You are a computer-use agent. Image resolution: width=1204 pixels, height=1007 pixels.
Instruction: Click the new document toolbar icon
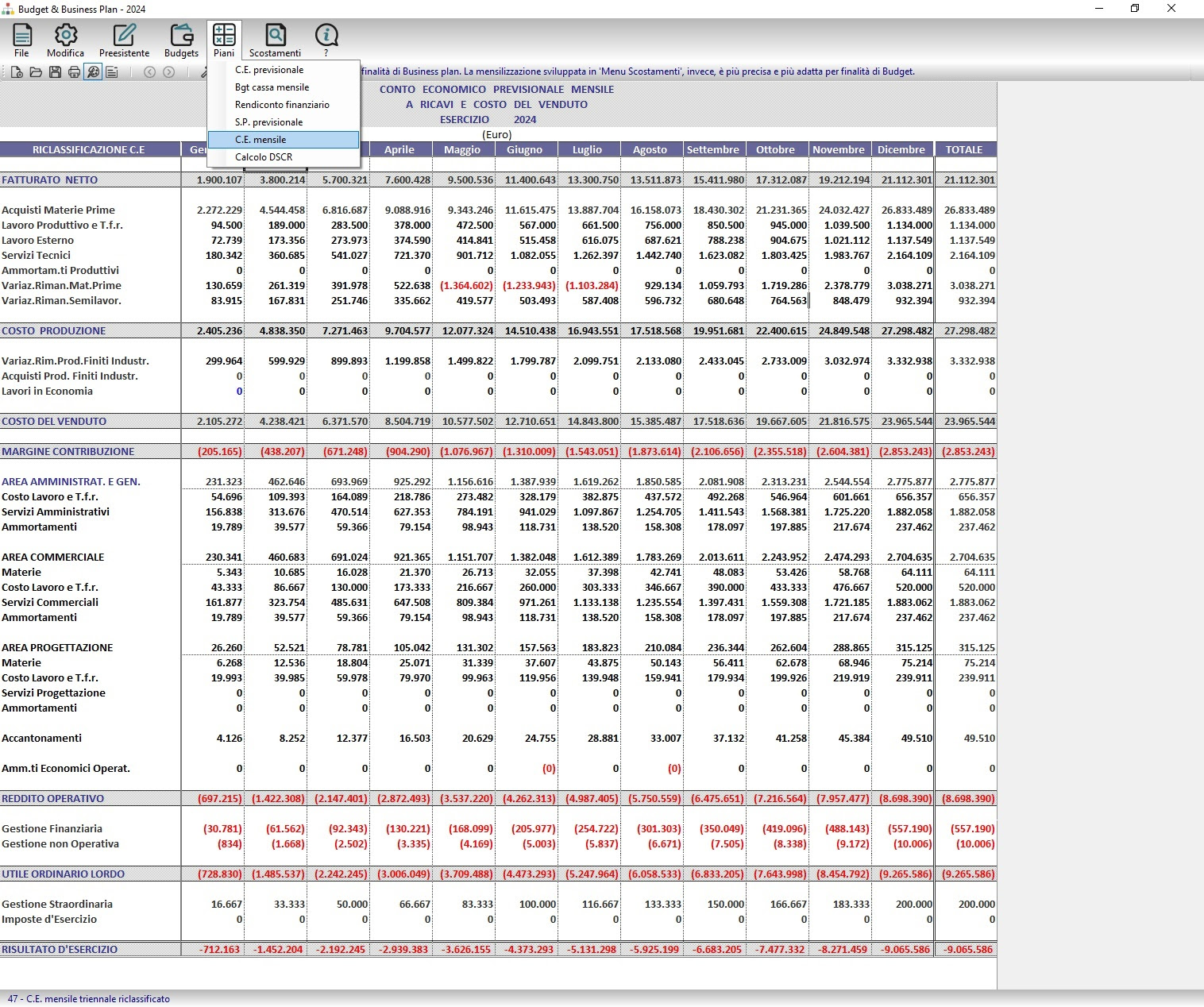pos(17,72)
